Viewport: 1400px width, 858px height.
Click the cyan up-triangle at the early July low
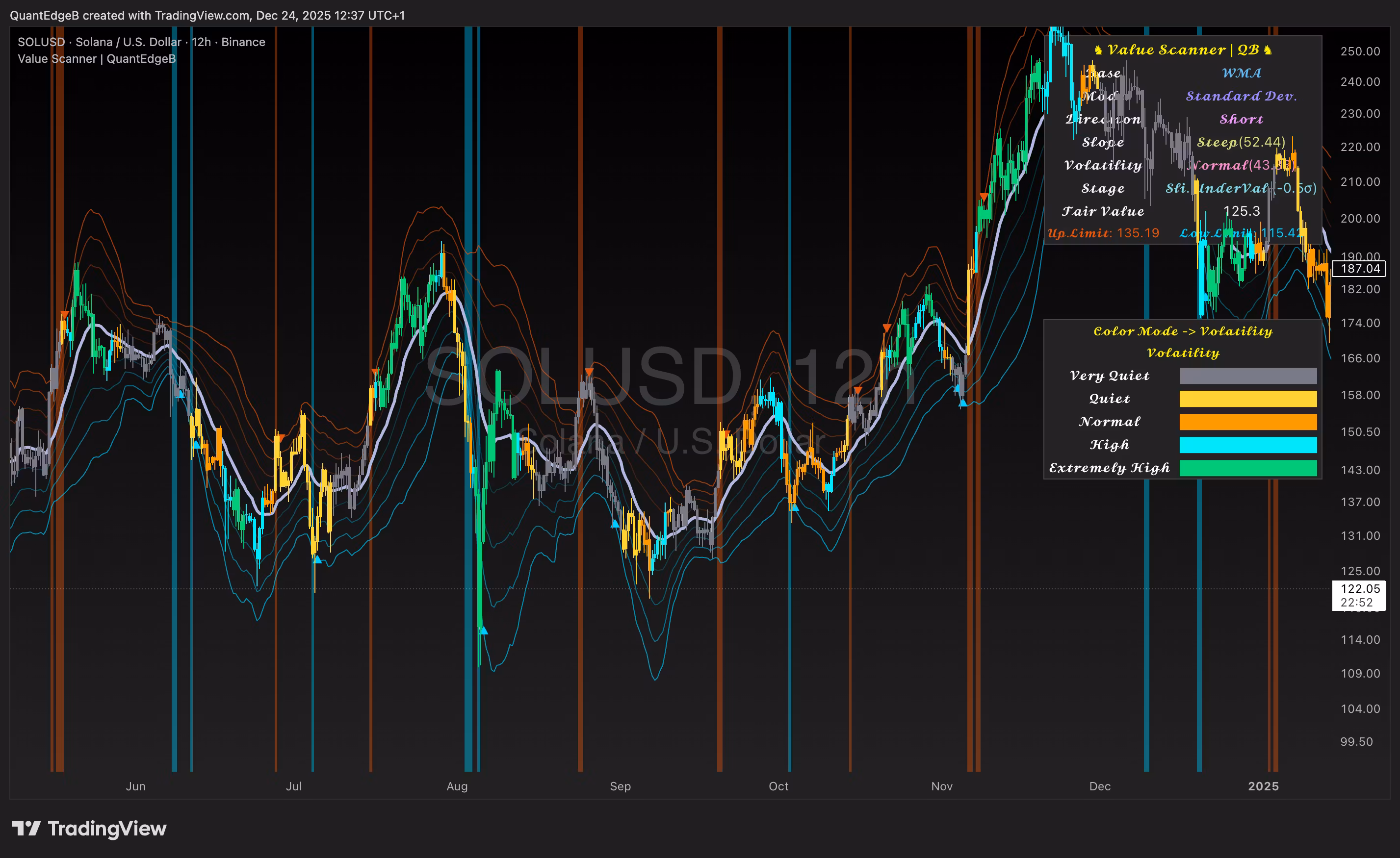pos(317,560)
